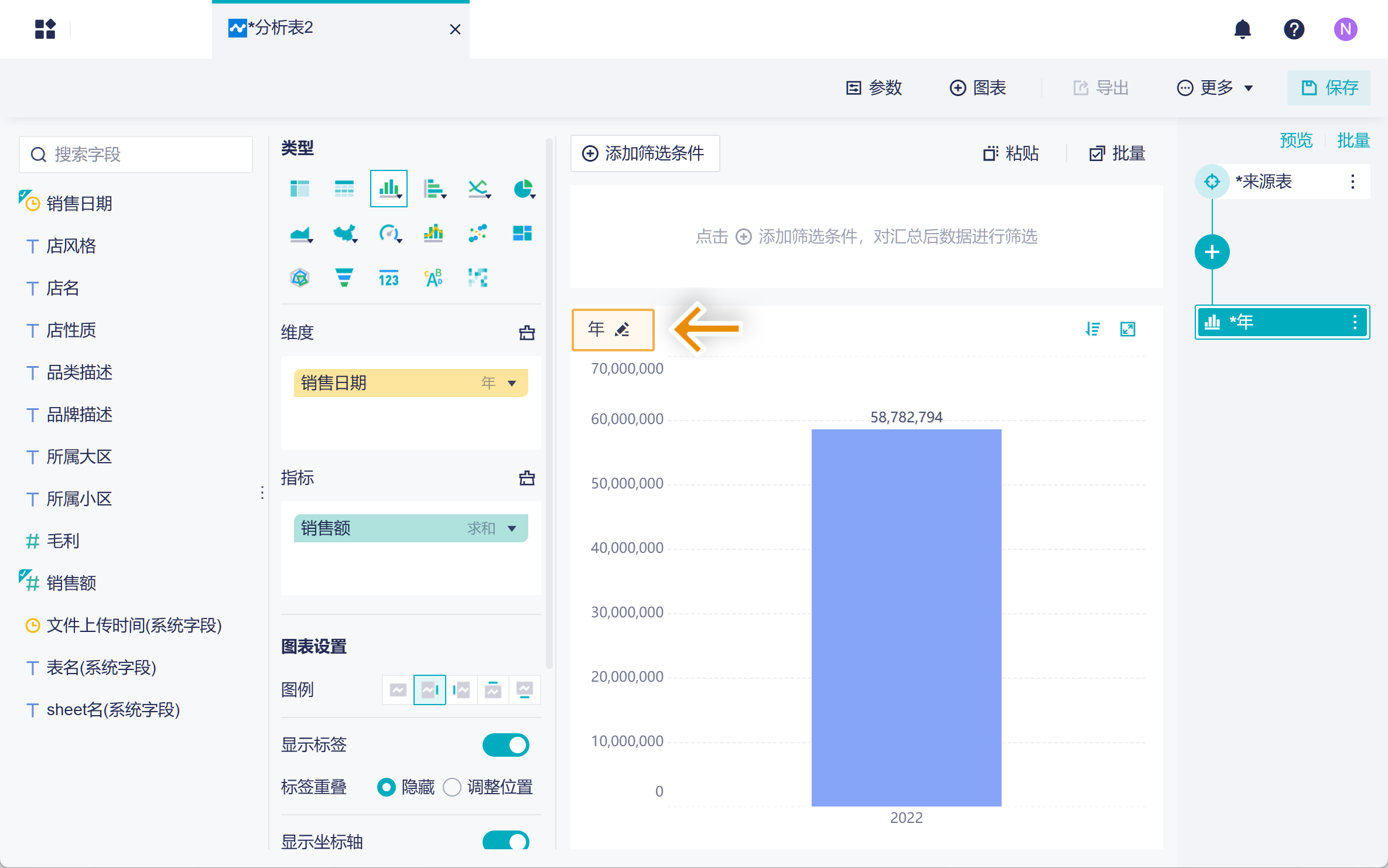This screenshot has width=1388, height=868.
Task: Expand the 更多 menu
Action: (x=1216, y=88)
